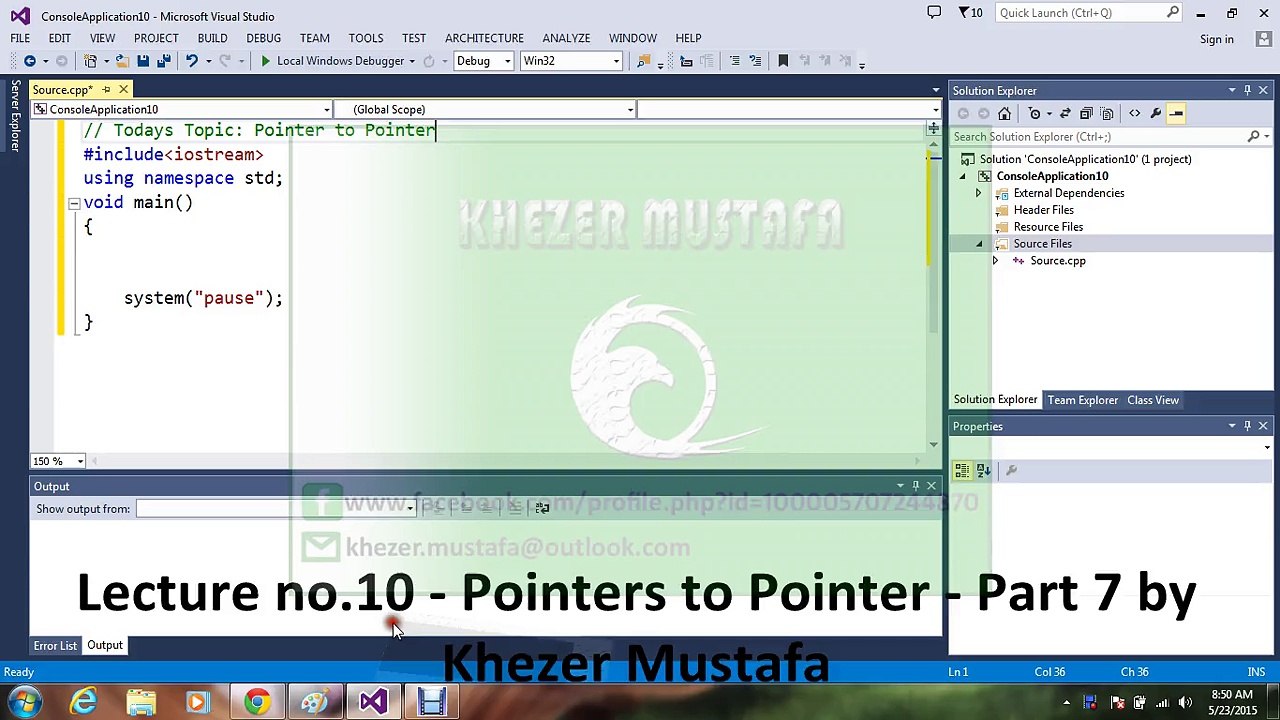Image resolution: width=1280 pixels, height=720 pixels.
Task: Open feedback speech bubble icon
Action: tap(934, 13)
